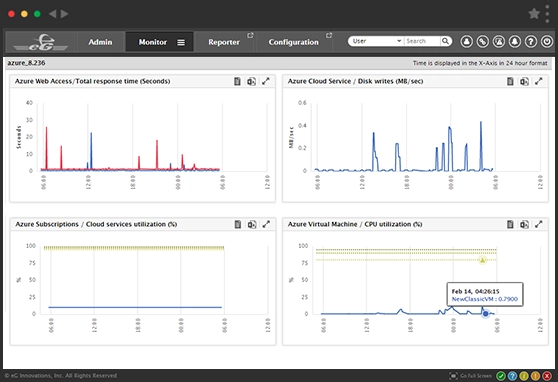Click the highlighted blue data point on CPU chart
The height and width of the screenshot is (382, 558).
(x=485, y=314)
